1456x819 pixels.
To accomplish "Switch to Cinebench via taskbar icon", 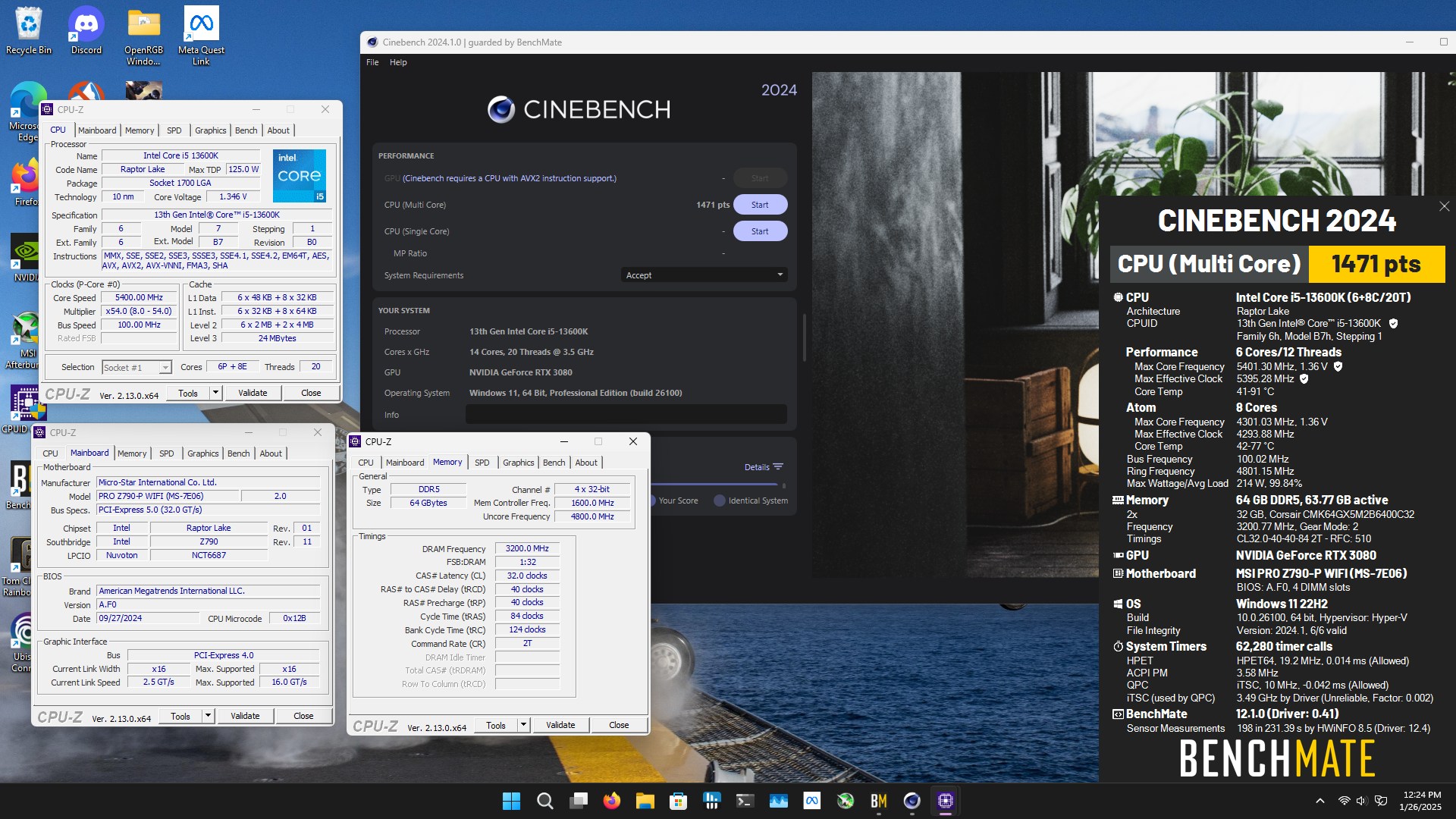I will (x=912, y=801).
